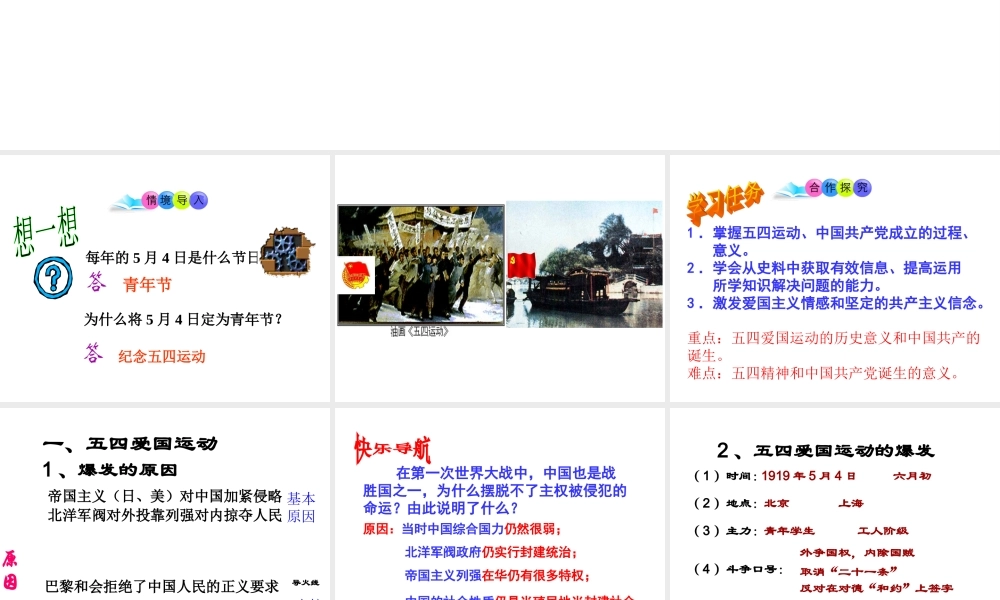Viewport: 1000px width, 600px height.
Task: Click the small 导火线 label
Action: click(x=305, y=582)
